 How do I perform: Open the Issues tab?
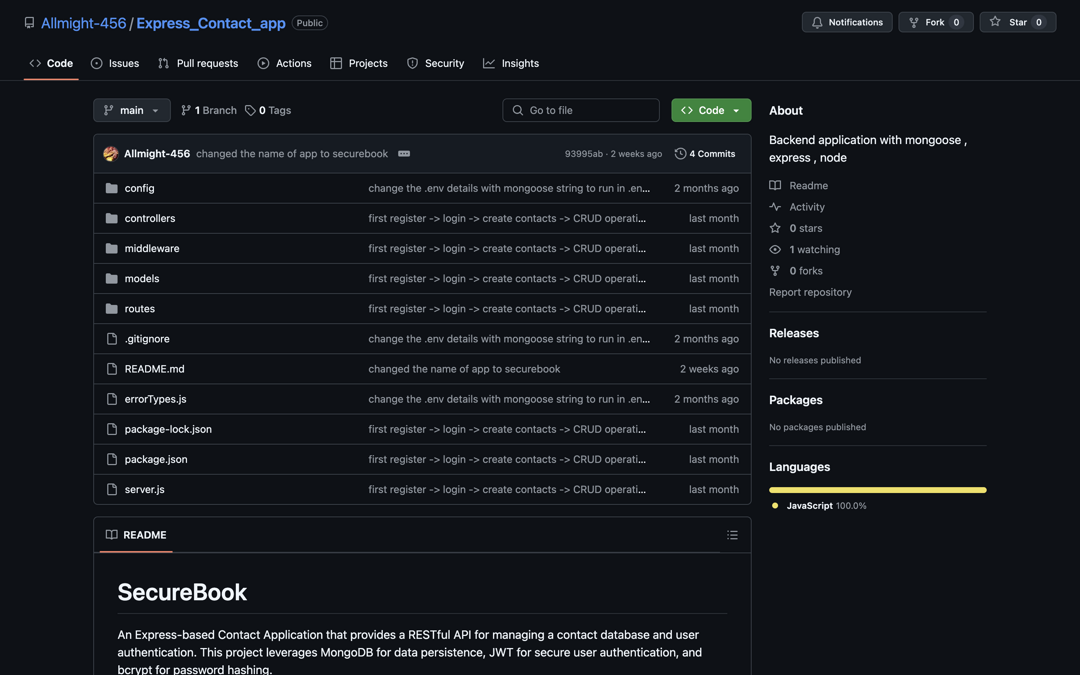(115, 63)
